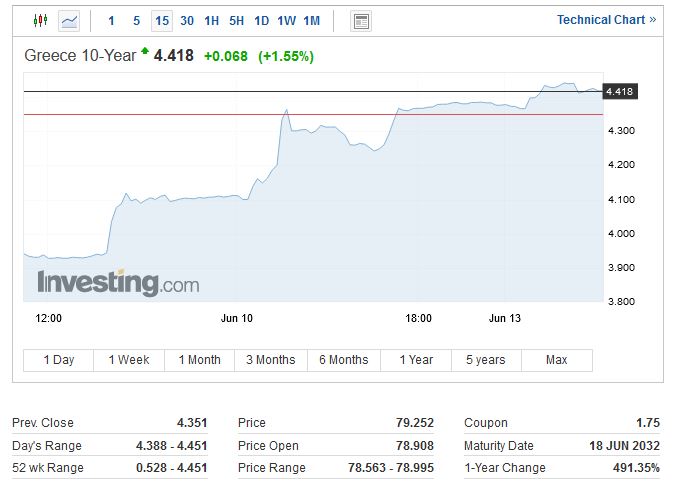This screenshot has width=679, height=491.
Task: View the 5 years range
Action: pyautogui.click(x=486, y=360)
